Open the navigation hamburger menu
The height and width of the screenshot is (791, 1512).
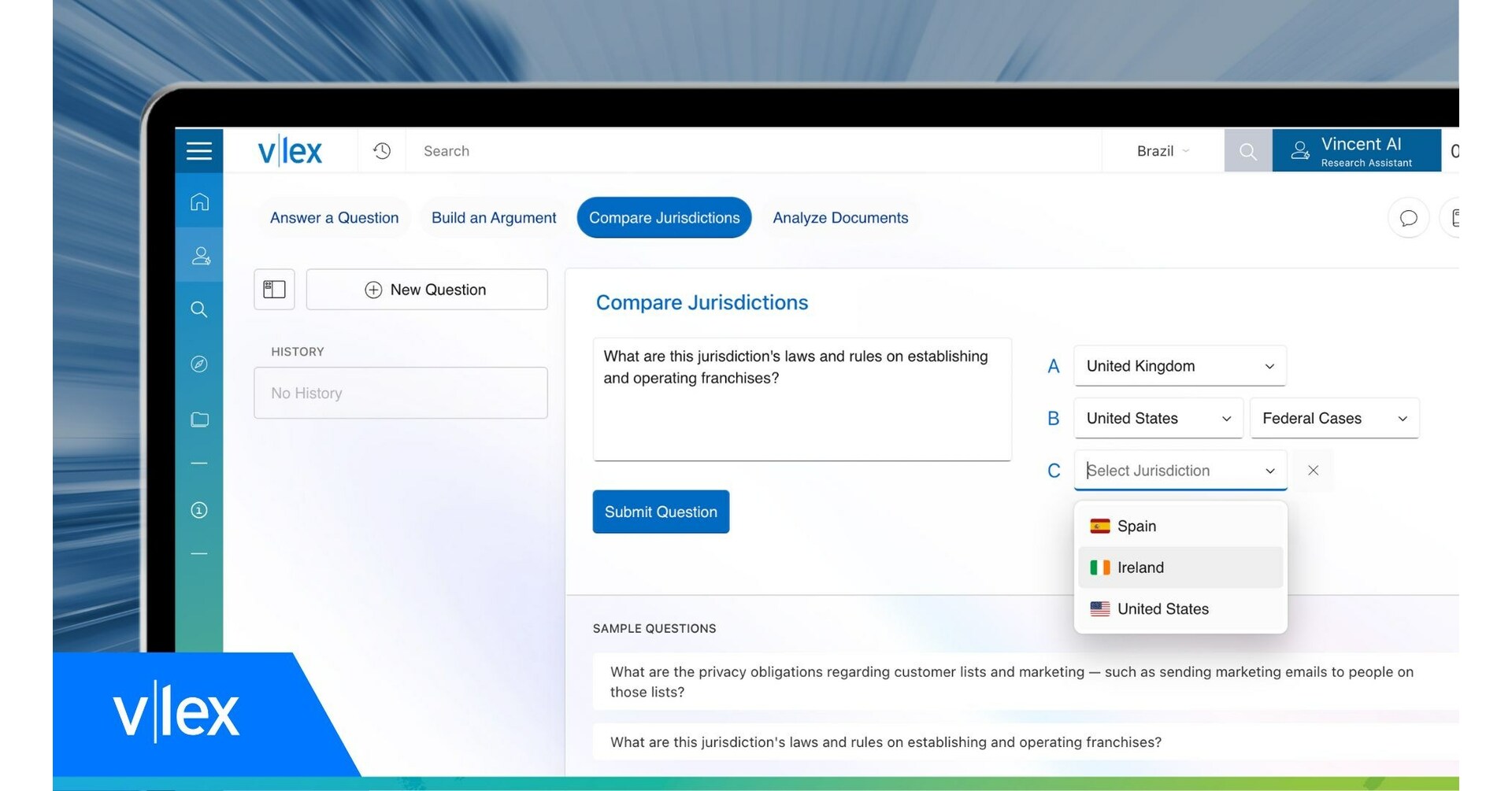pyautogui.click(x=199, y=150)
